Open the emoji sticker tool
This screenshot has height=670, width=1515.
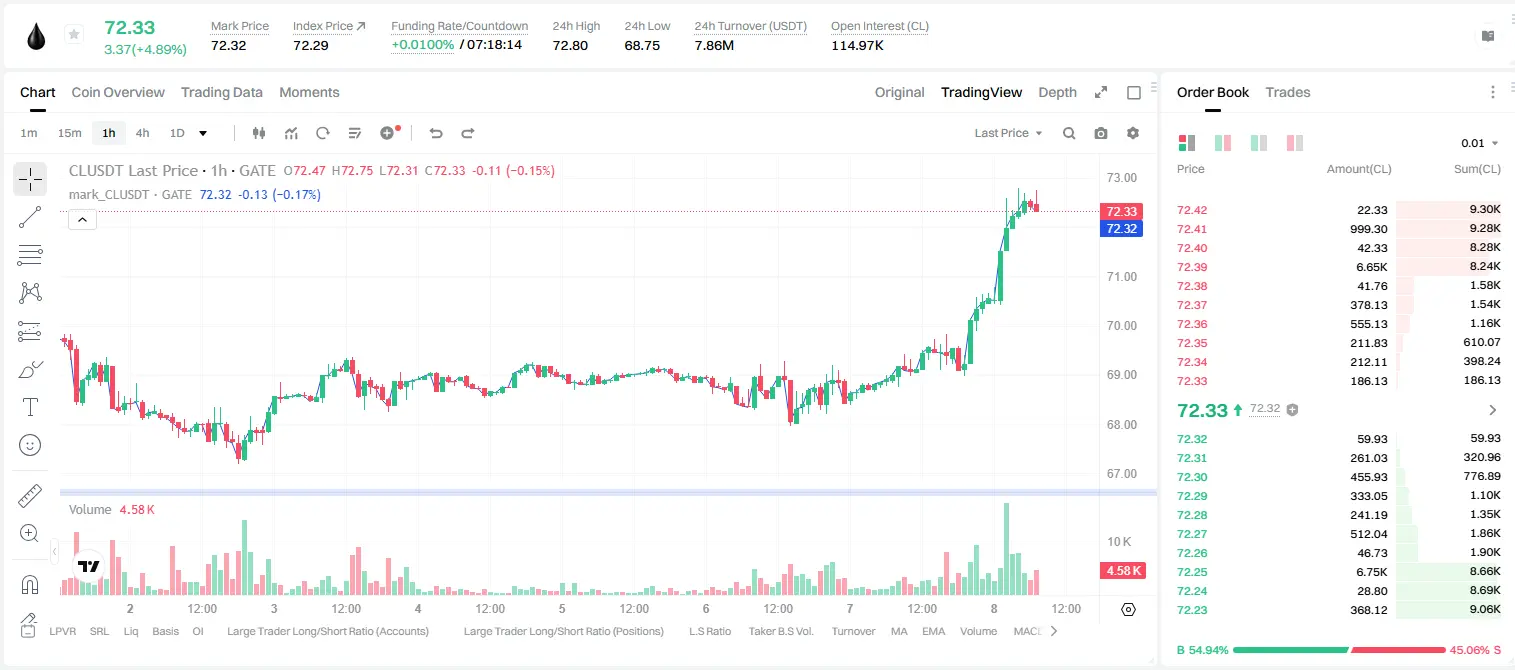pyautogui.click(x=30, y=445)
